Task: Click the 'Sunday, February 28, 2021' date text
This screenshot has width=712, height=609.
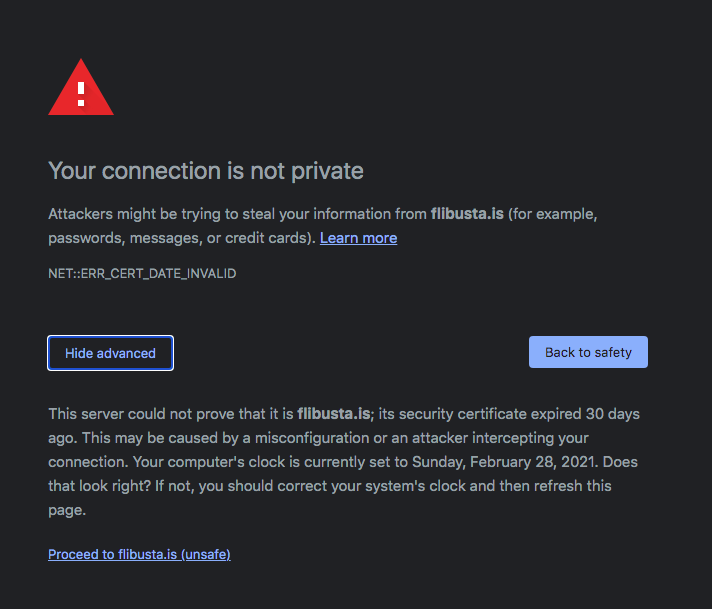Action: click(x=503, y=462)
